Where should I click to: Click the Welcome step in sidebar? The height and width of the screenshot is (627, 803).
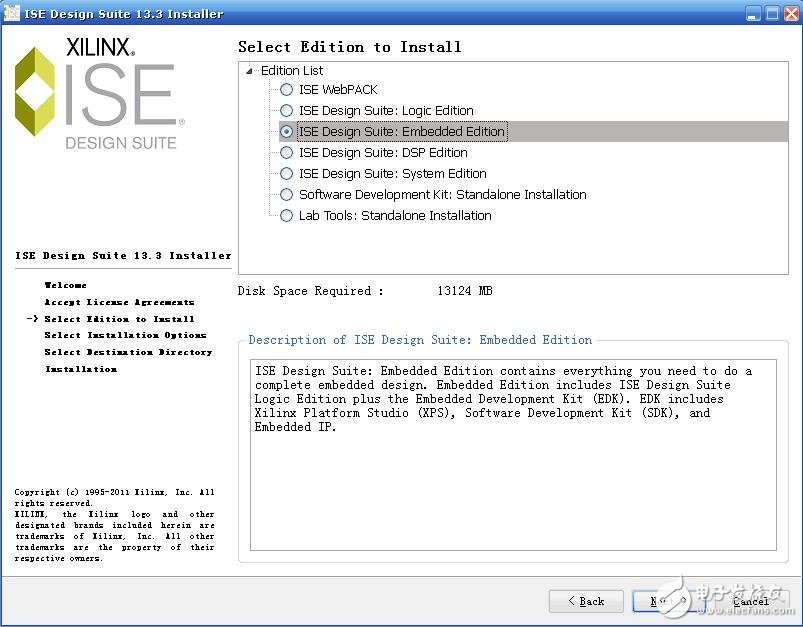tap(66, 286)
